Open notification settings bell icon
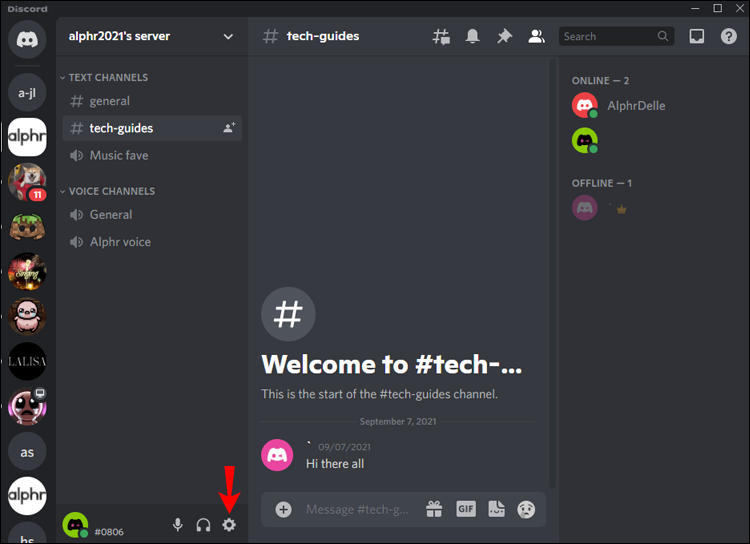Screen dimensions: 750x544 473,36
